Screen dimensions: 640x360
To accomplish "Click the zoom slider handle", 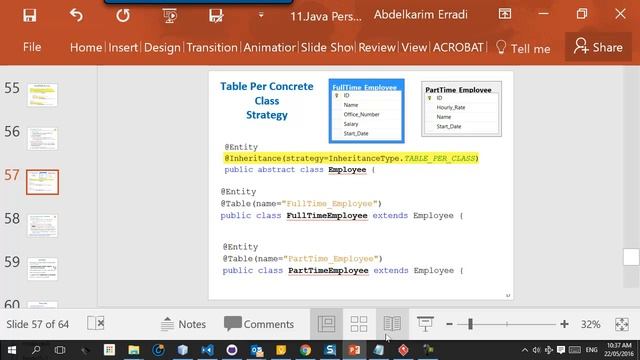I will [470, 324].
